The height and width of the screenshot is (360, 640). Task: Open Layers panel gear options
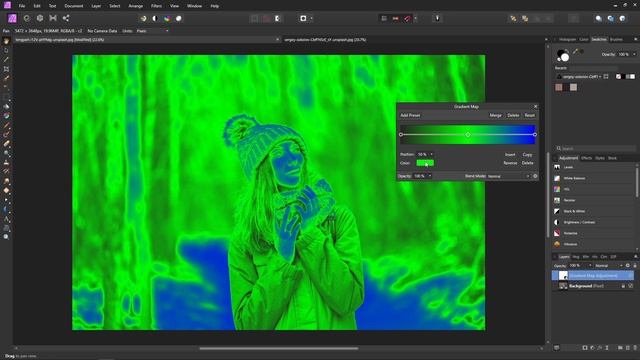tap(628, 266)
